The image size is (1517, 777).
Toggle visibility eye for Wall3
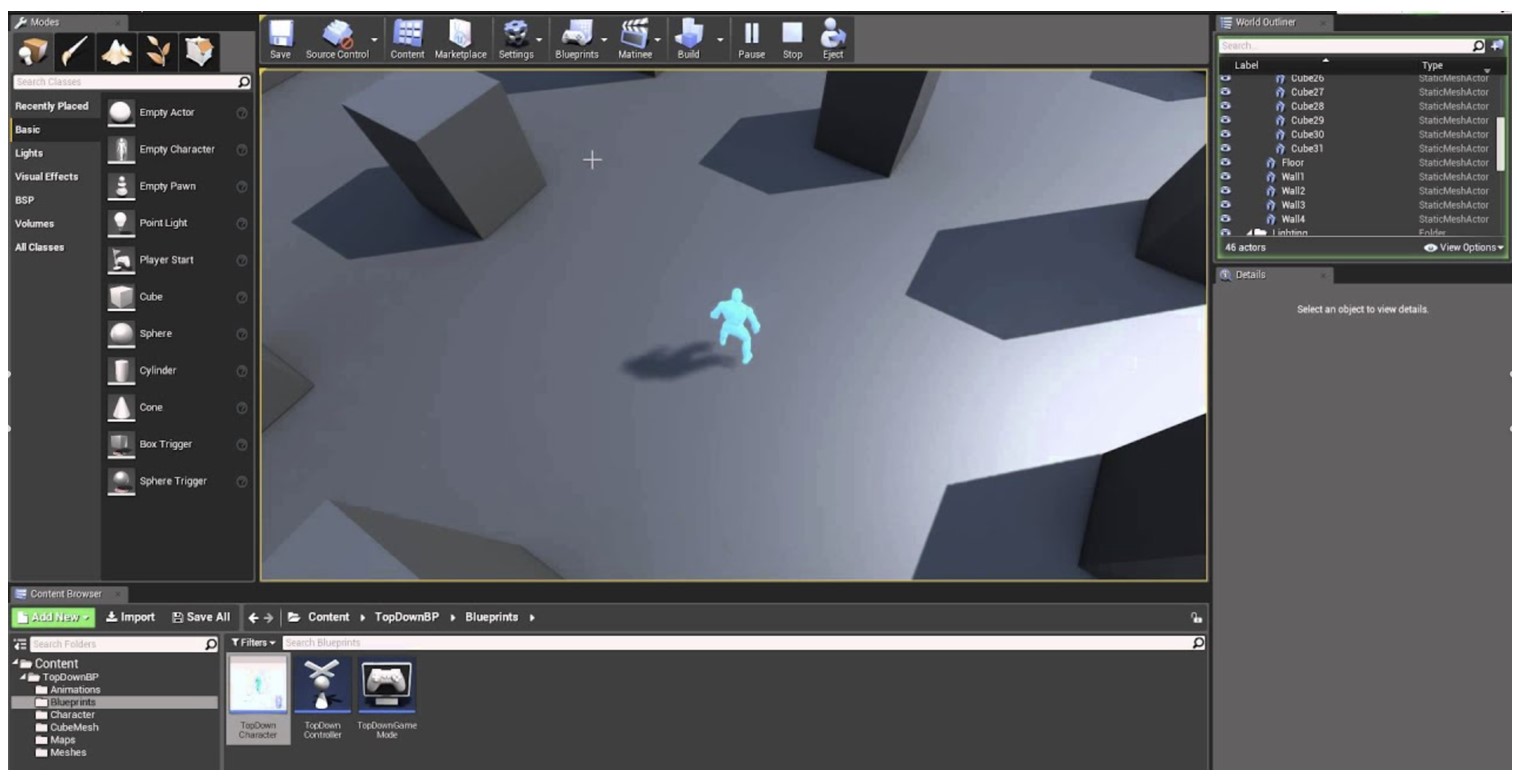(1226, 205)
